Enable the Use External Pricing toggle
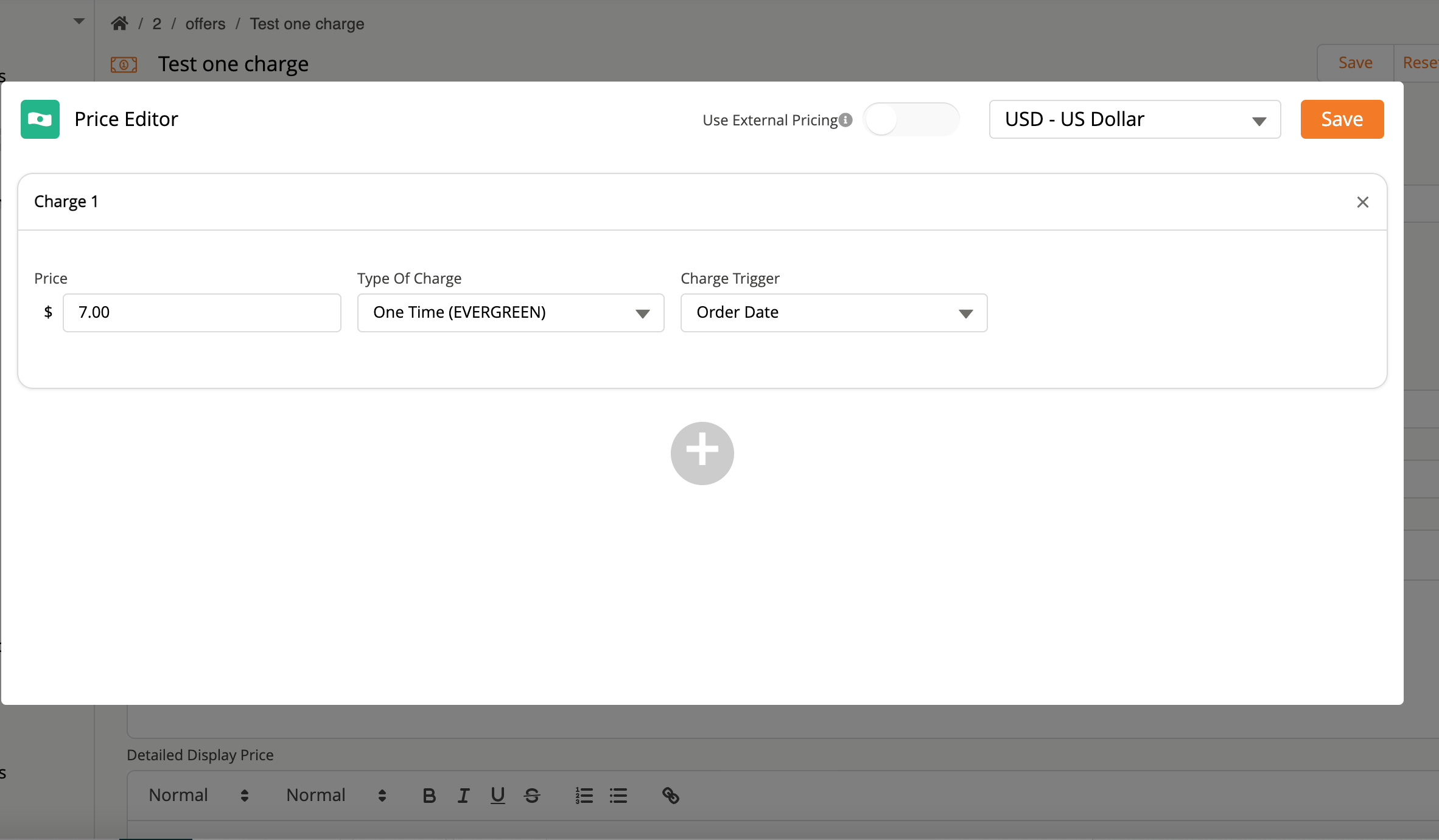The width and height of the screenshot is (1439, 840). click(x=911, y=120)
